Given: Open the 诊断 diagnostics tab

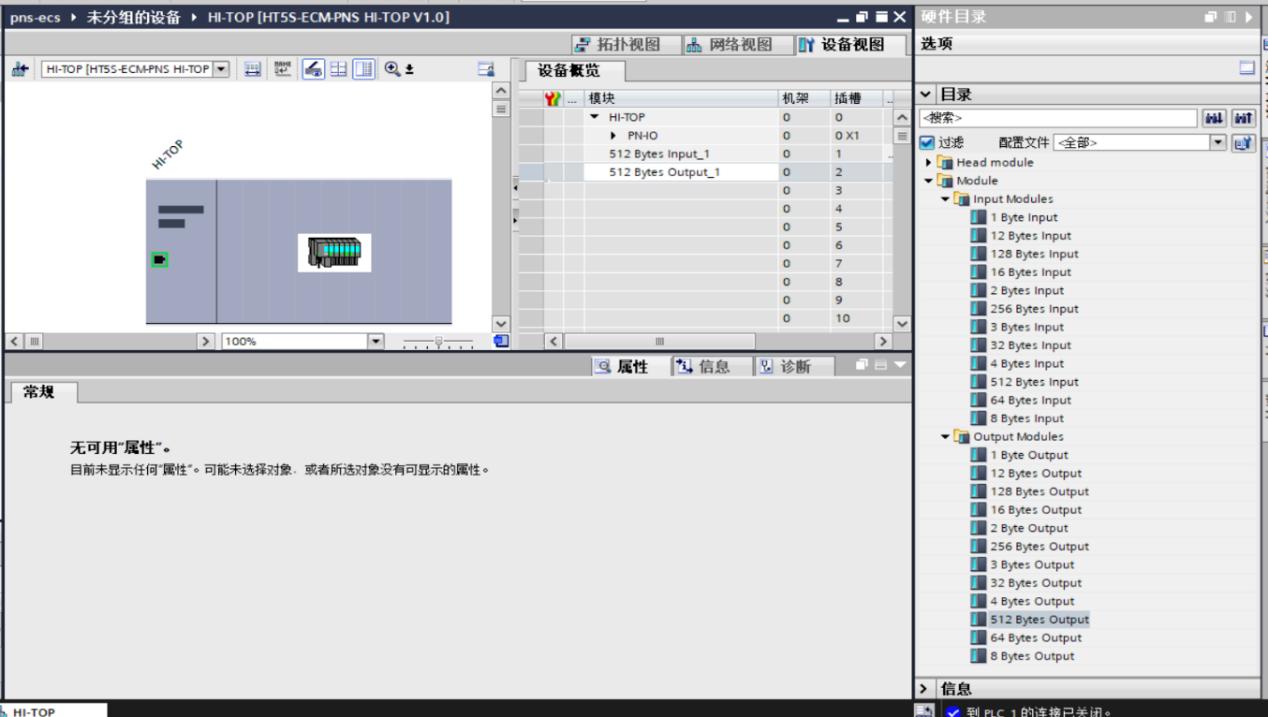Looking at the screenshot, I should coord(795,366).
